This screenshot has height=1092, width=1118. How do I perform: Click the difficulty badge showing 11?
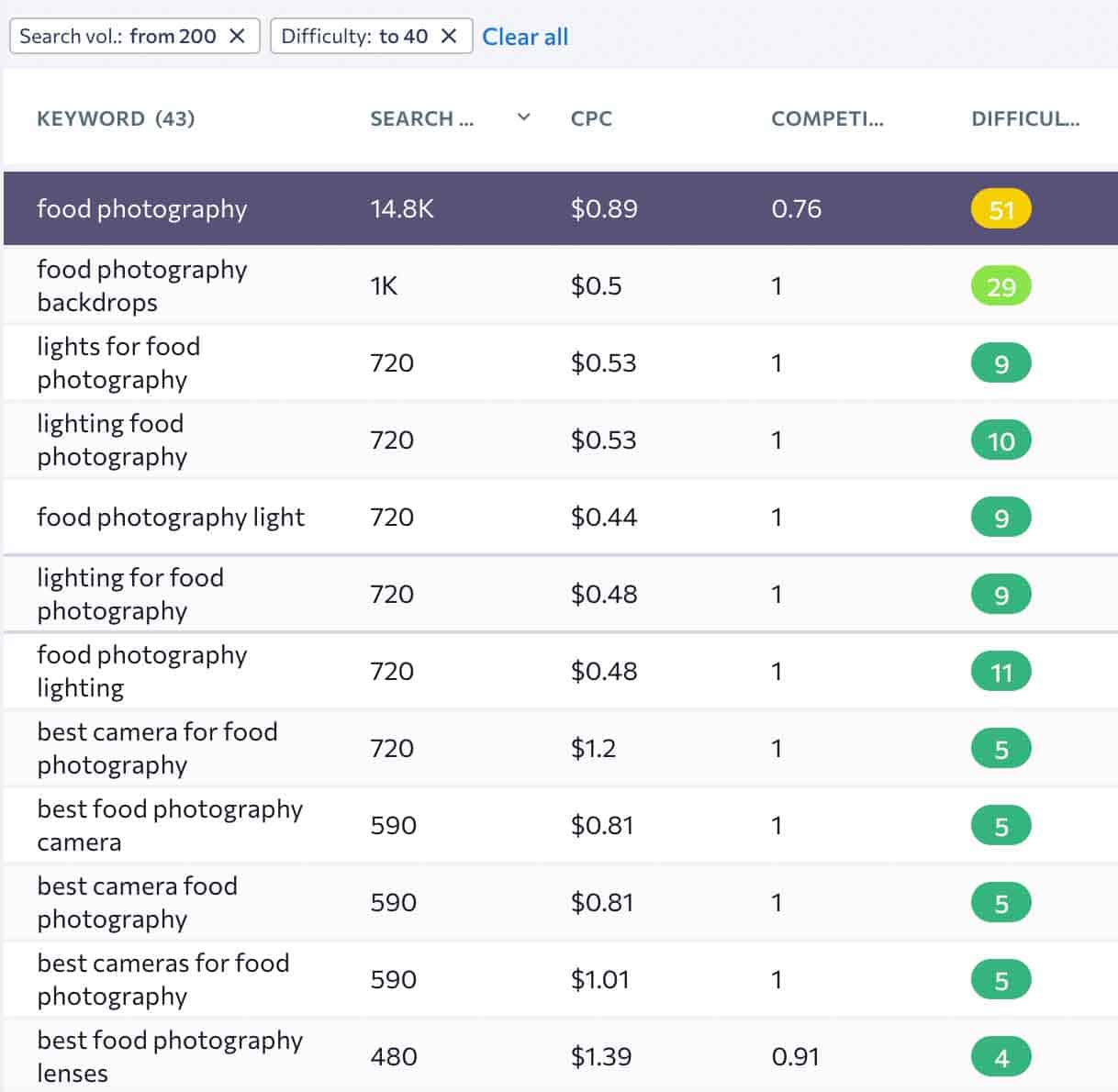(1001, 672)
